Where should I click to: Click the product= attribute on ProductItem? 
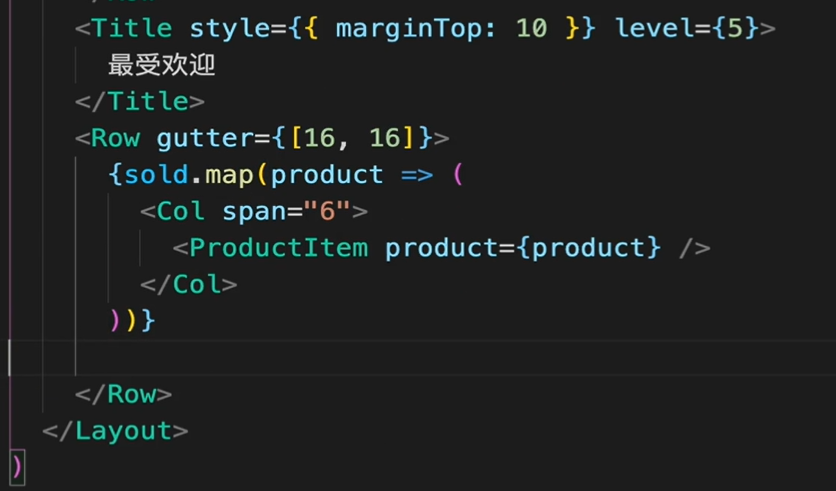pos(450,249)
